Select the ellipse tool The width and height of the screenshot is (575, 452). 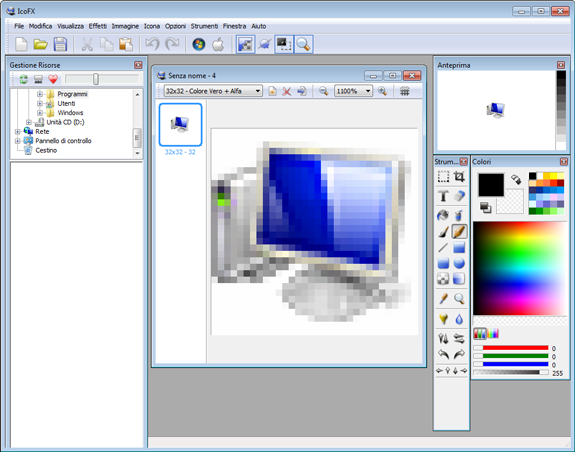pyautogui.click(x=459, y=263)
